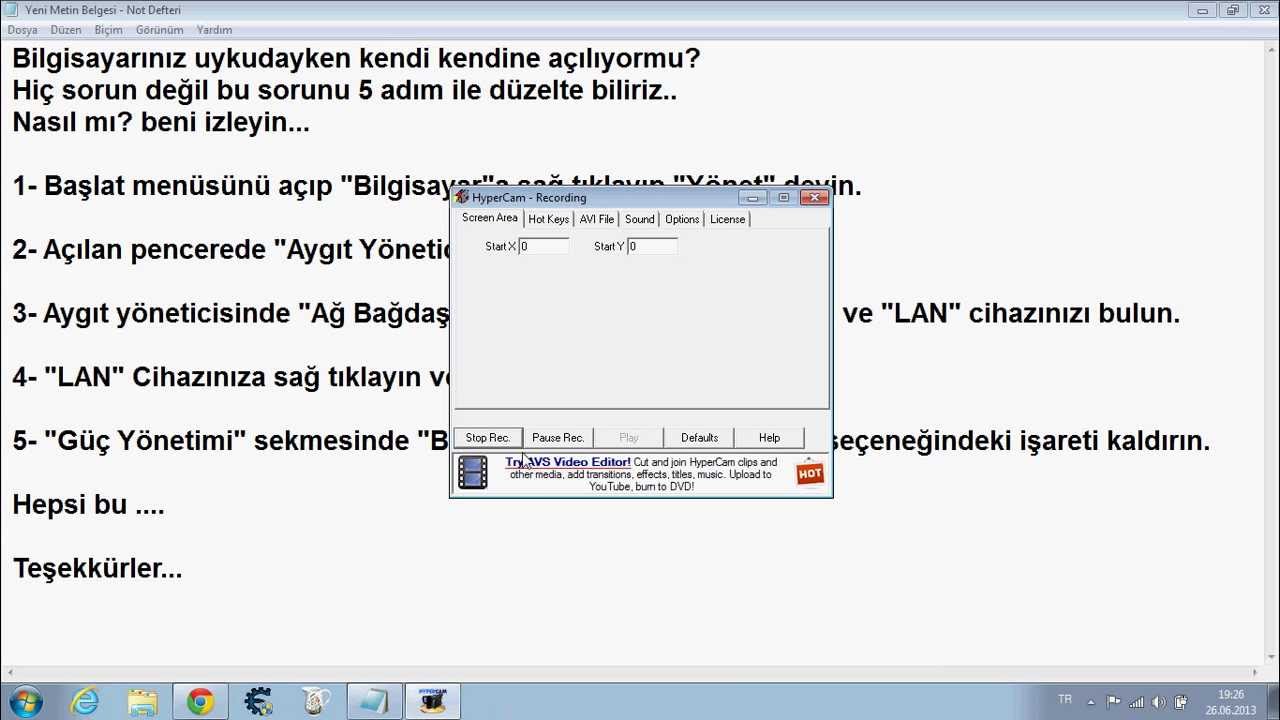Switch to the Screen Area tab
The image size is (1280, 720).
[489, 218]
